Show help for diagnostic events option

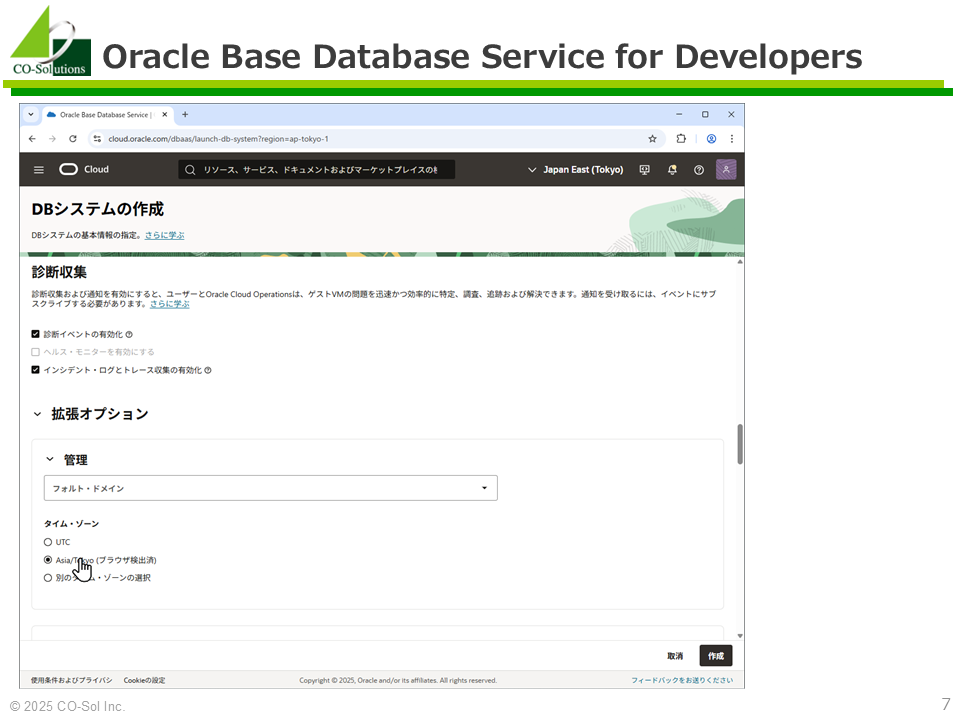tap(129, 334)
